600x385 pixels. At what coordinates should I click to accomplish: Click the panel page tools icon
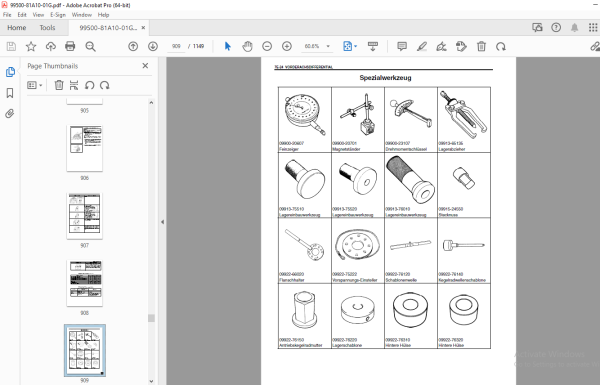click(74, 85)
